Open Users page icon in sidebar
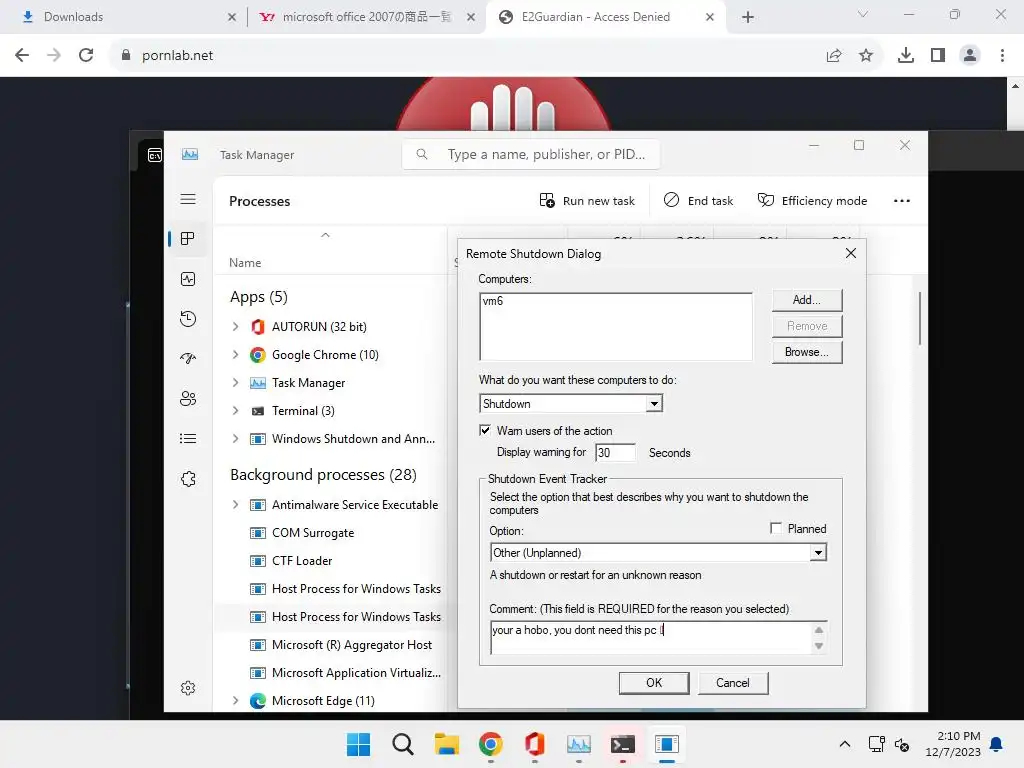 tap(188, 398)
